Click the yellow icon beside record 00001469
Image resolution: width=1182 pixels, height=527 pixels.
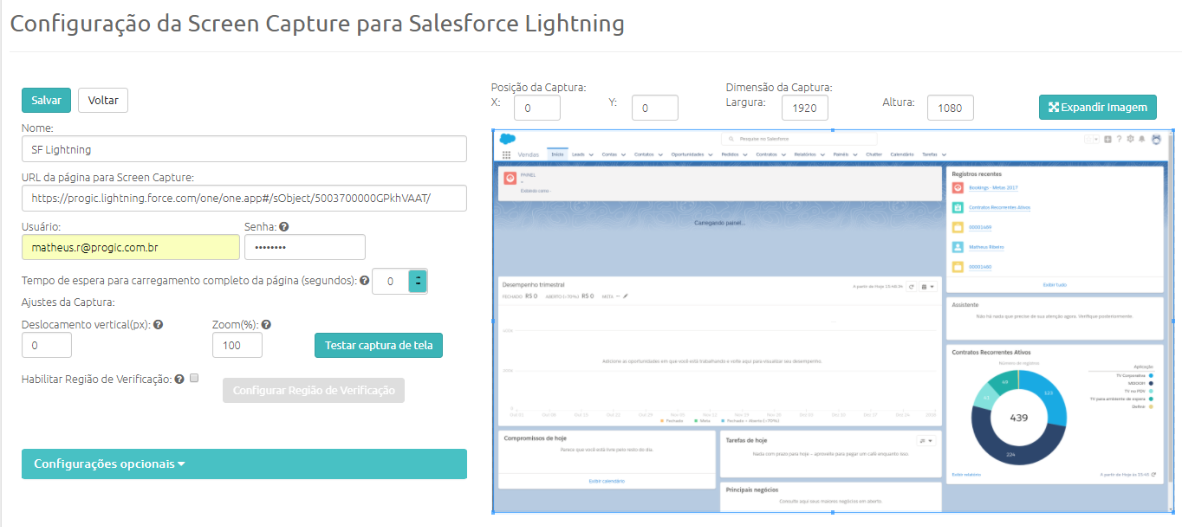[x=958, y=227]
